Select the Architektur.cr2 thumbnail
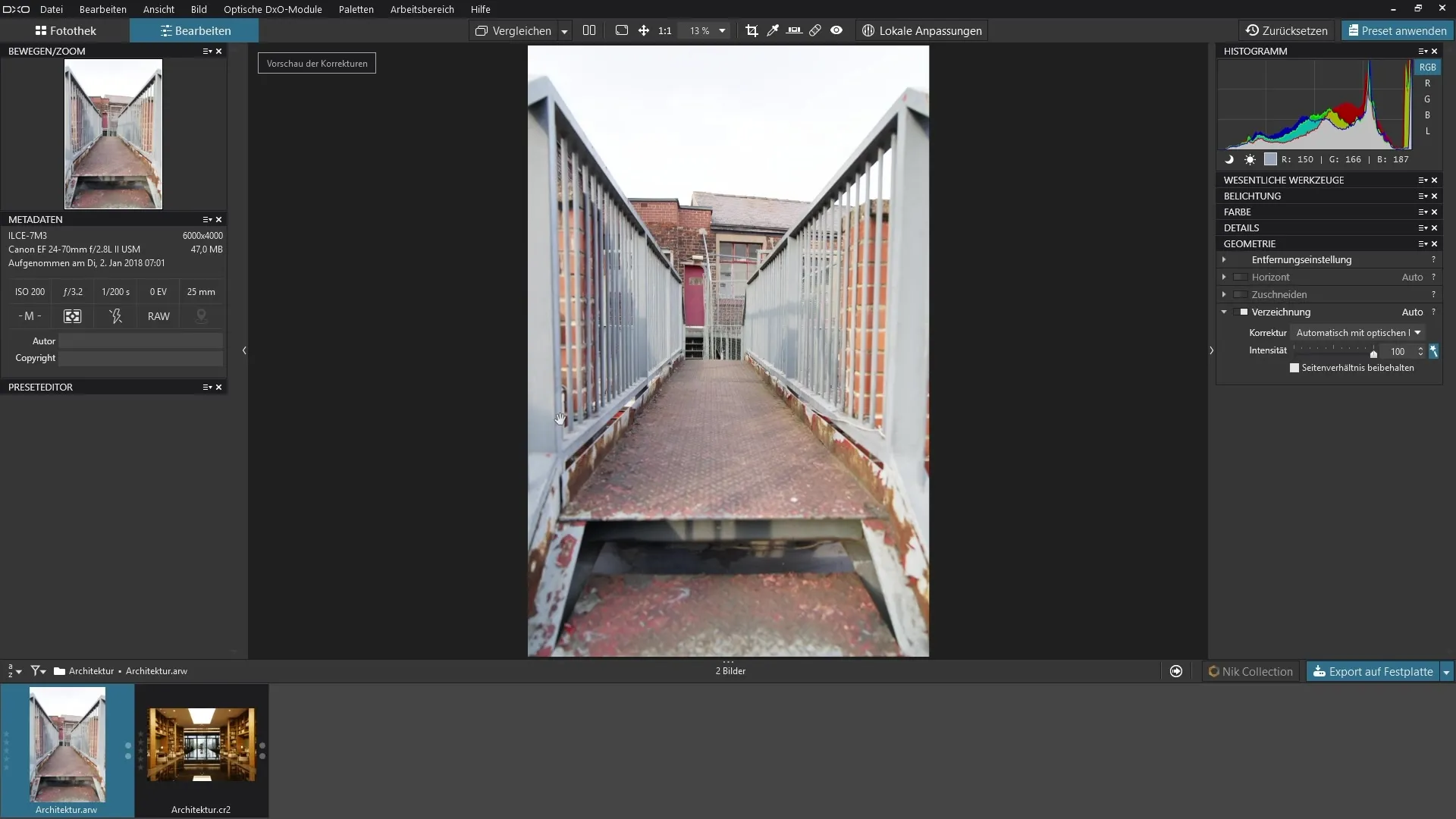 tap(201, 745)
